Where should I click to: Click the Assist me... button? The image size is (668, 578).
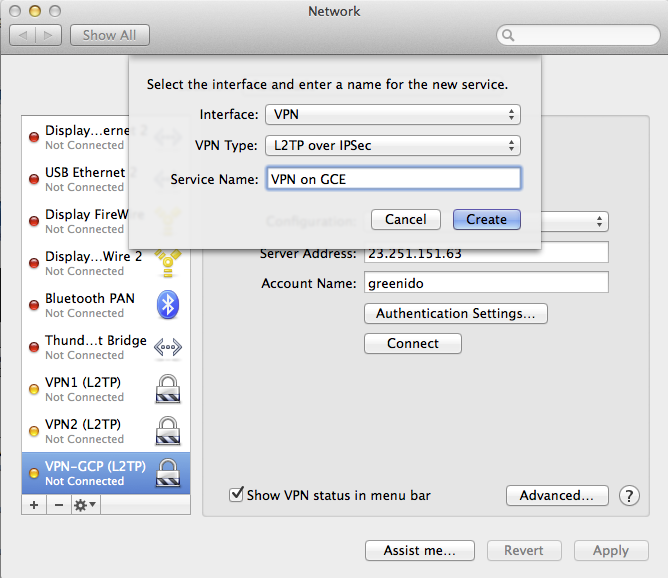pyautogui.click(x=419, y=550)
